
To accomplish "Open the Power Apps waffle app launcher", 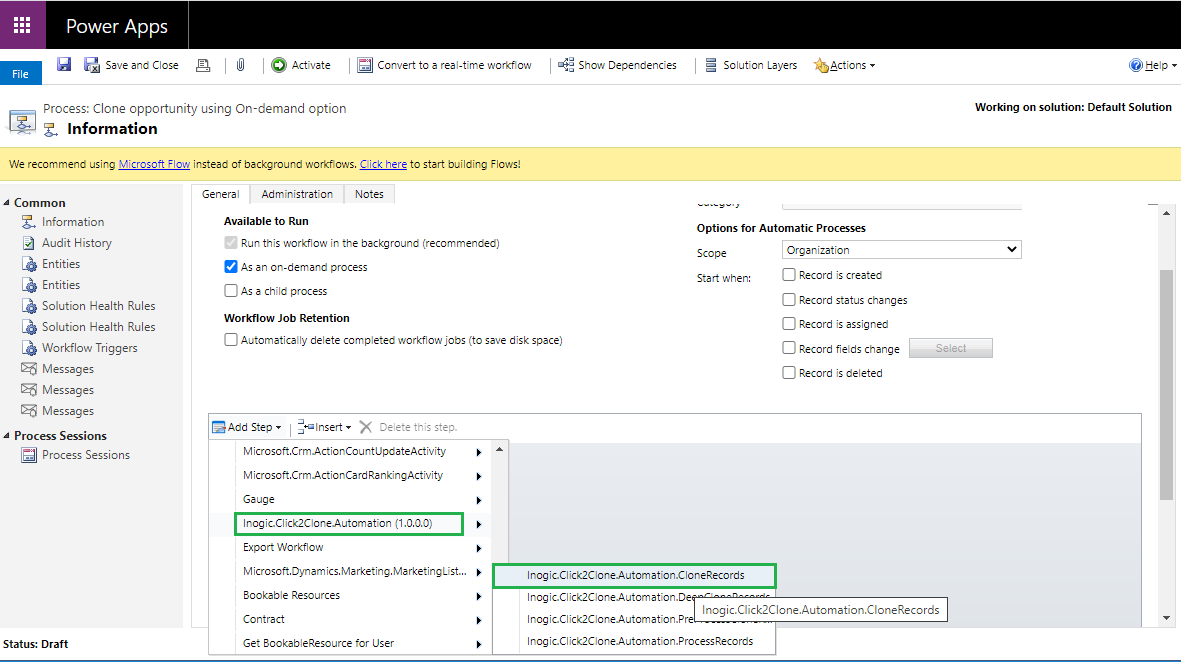I will (x=22, y=25).
